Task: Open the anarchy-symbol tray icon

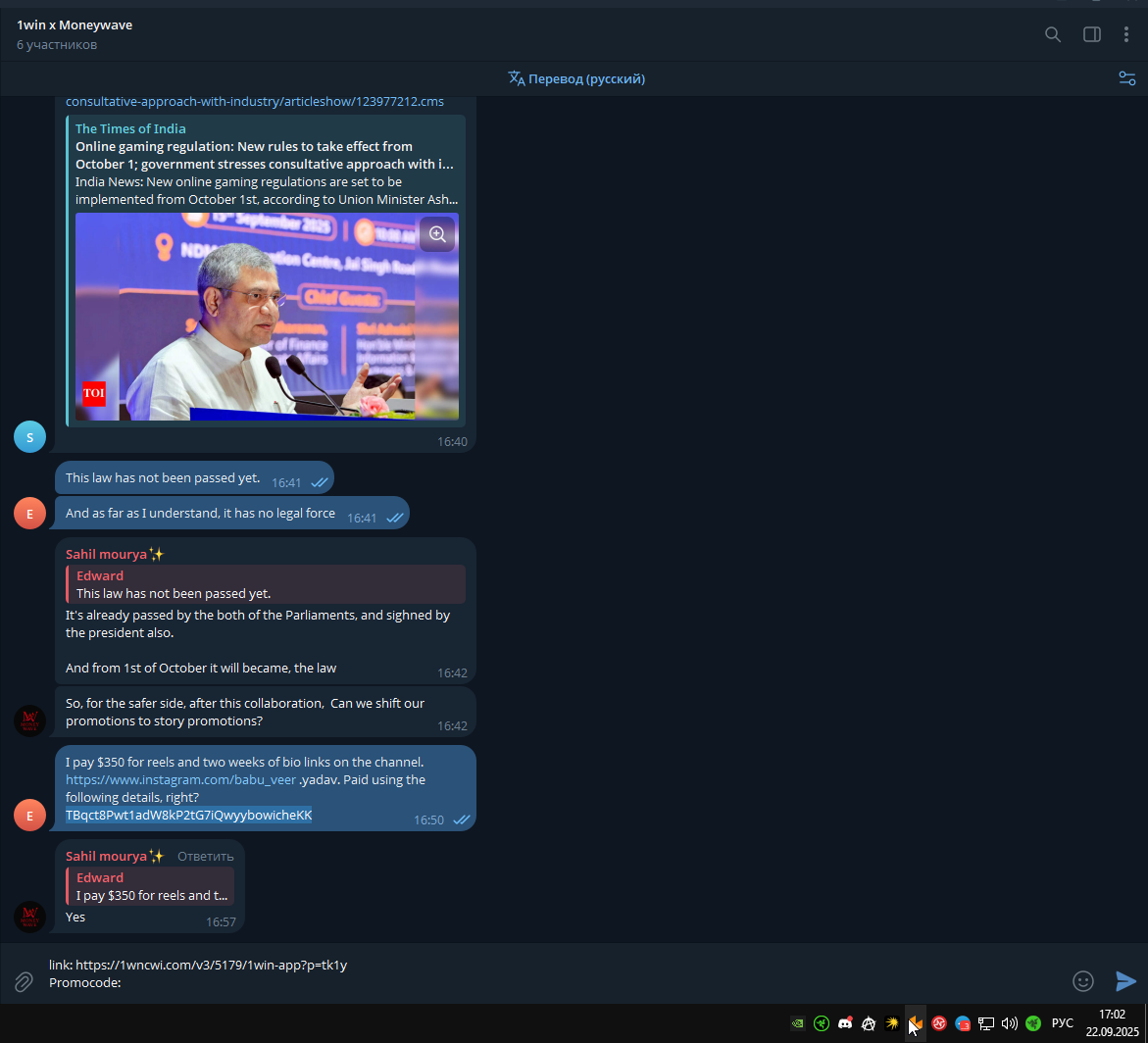Action: [x=869, y=1023]
